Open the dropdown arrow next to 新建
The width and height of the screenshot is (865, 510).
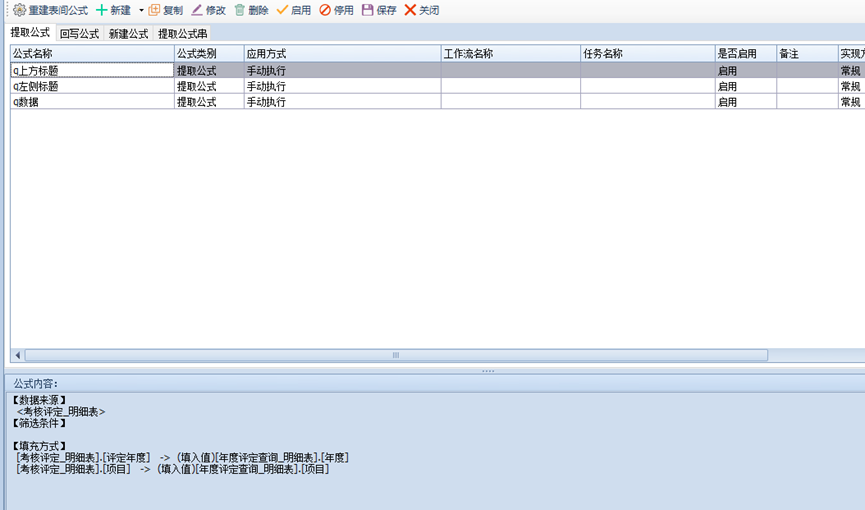(141, 10)
